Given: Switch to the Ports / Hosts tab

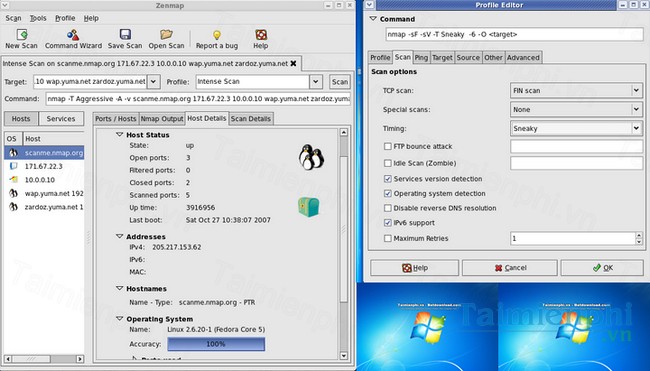Looking at the screenshot, I should tap(116, 119).
